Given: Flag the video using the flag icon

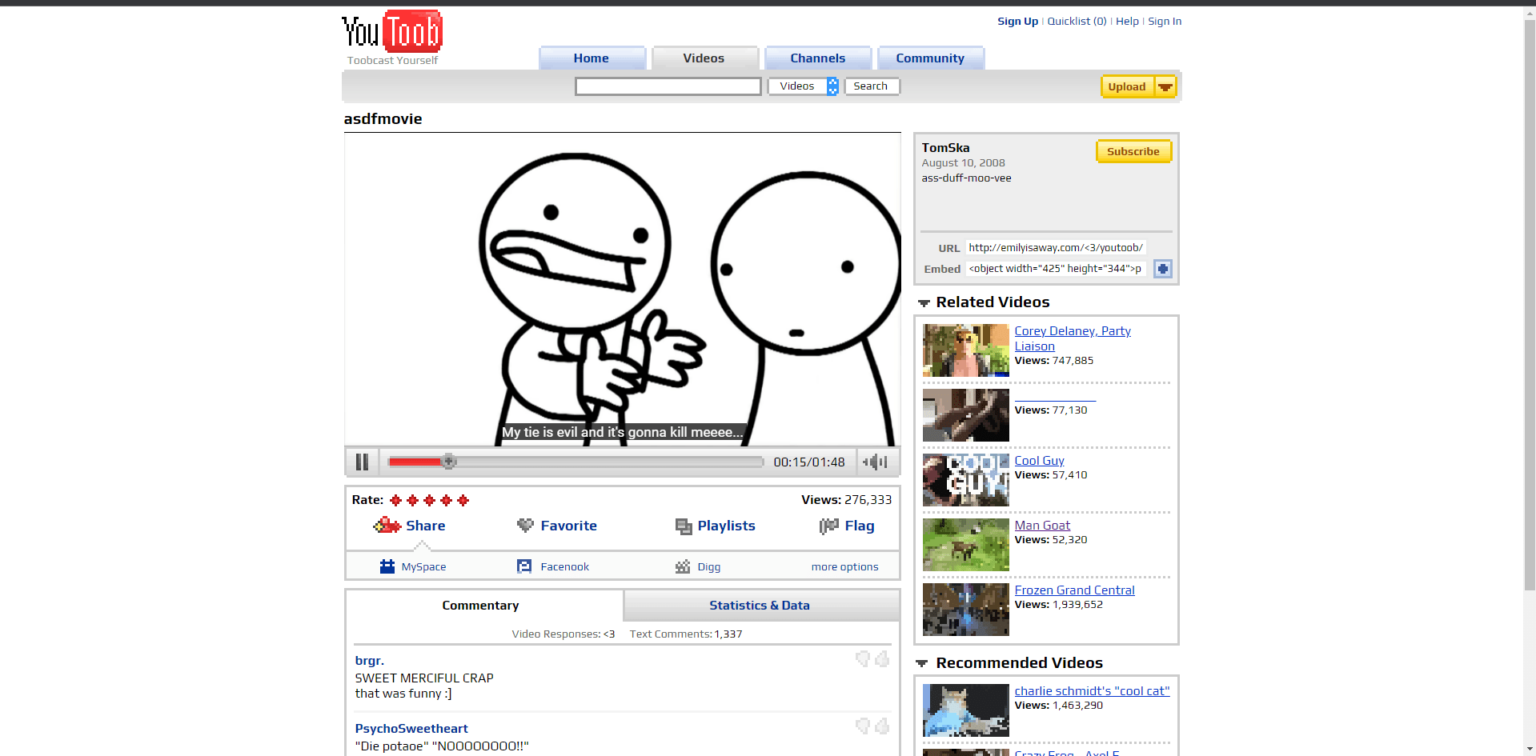Looking at the screenshot, I should pos(828,526).
